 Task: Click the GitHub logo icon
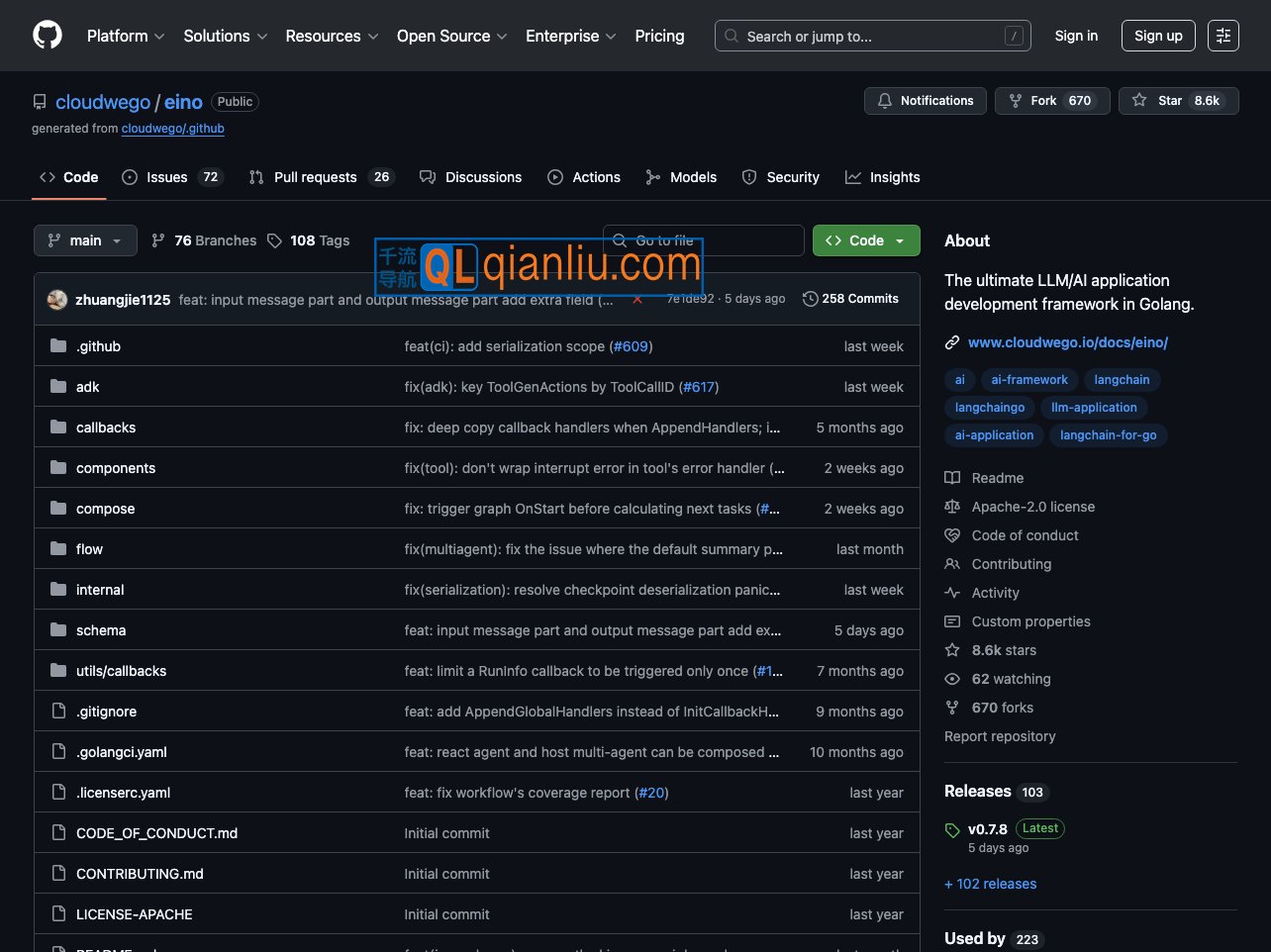48,36
